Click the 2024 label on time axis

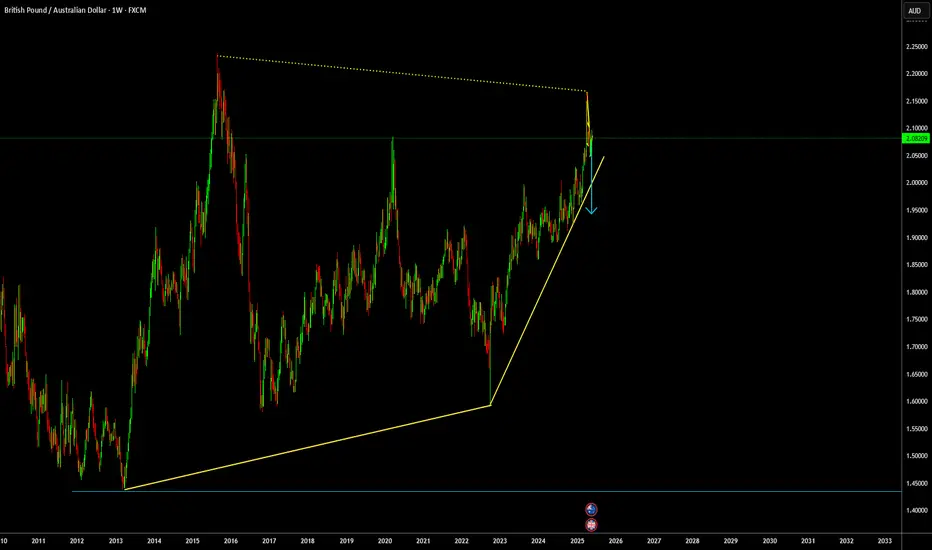(x=538, y=541)
